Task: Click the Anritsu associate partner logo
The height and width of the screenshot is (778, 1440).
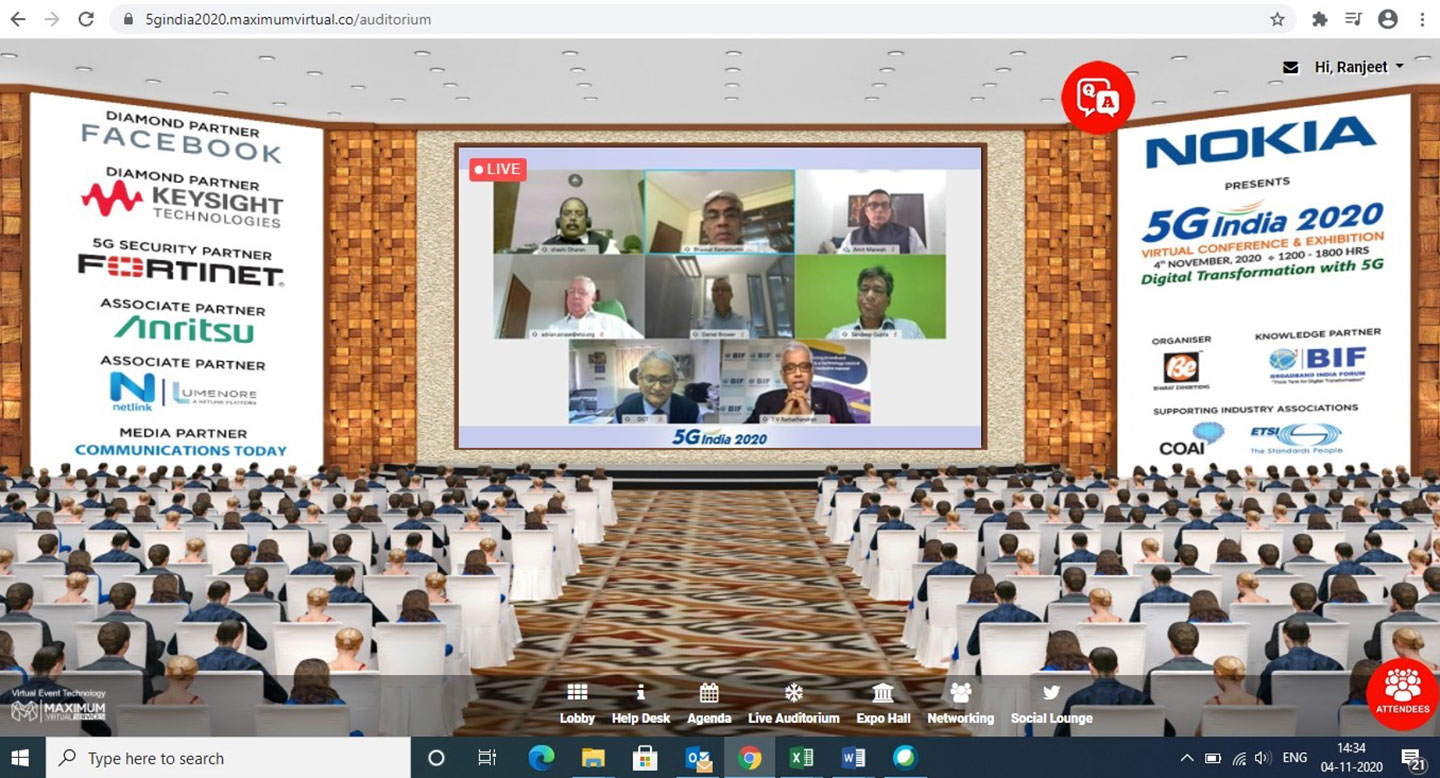Action: pyautogui.click(x=184, y=328)
